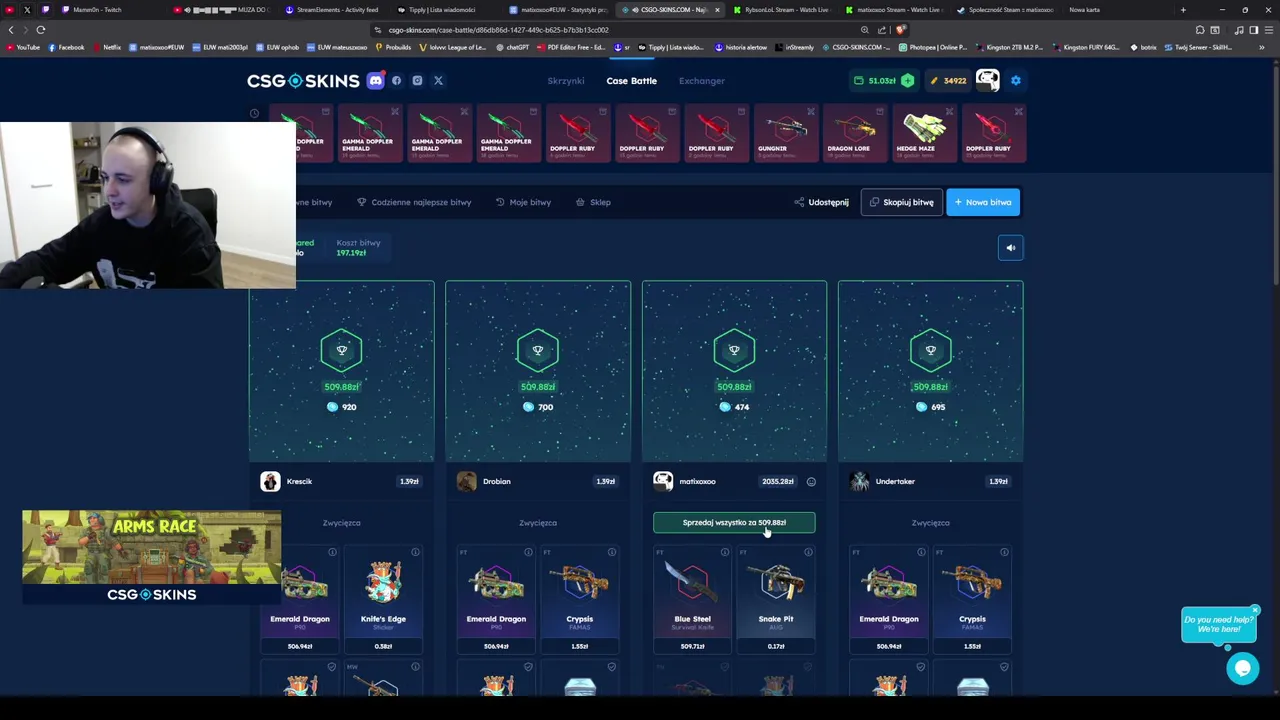Click matixoxoo's player avatar

(663, 482)
